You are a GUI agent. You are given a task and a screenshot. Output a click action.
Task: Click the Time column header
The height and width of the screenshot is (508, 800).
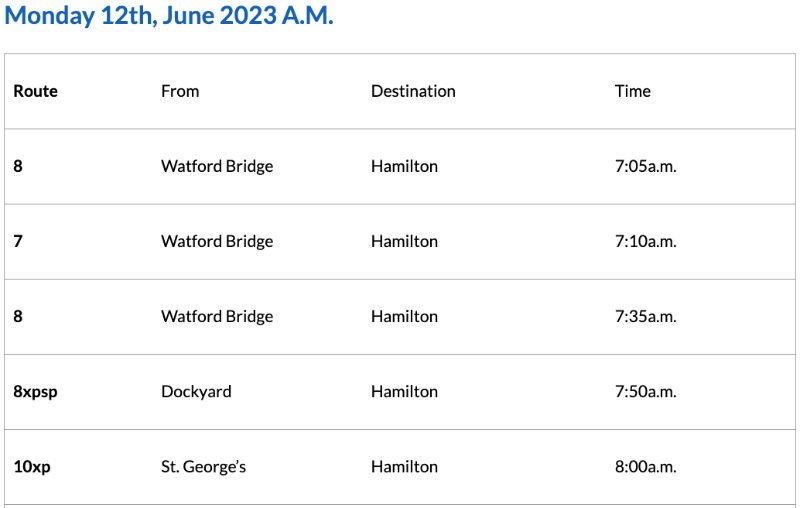tap(632, 91)
